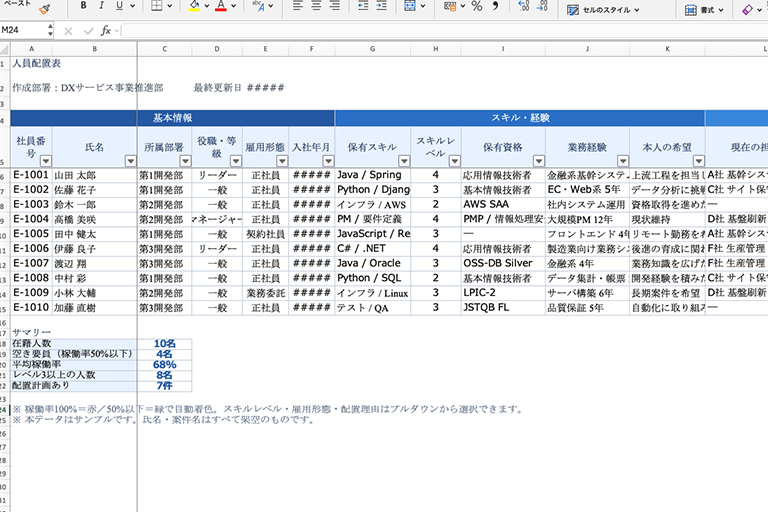
Task: Align text left
Action: click(x=298, y=6)
